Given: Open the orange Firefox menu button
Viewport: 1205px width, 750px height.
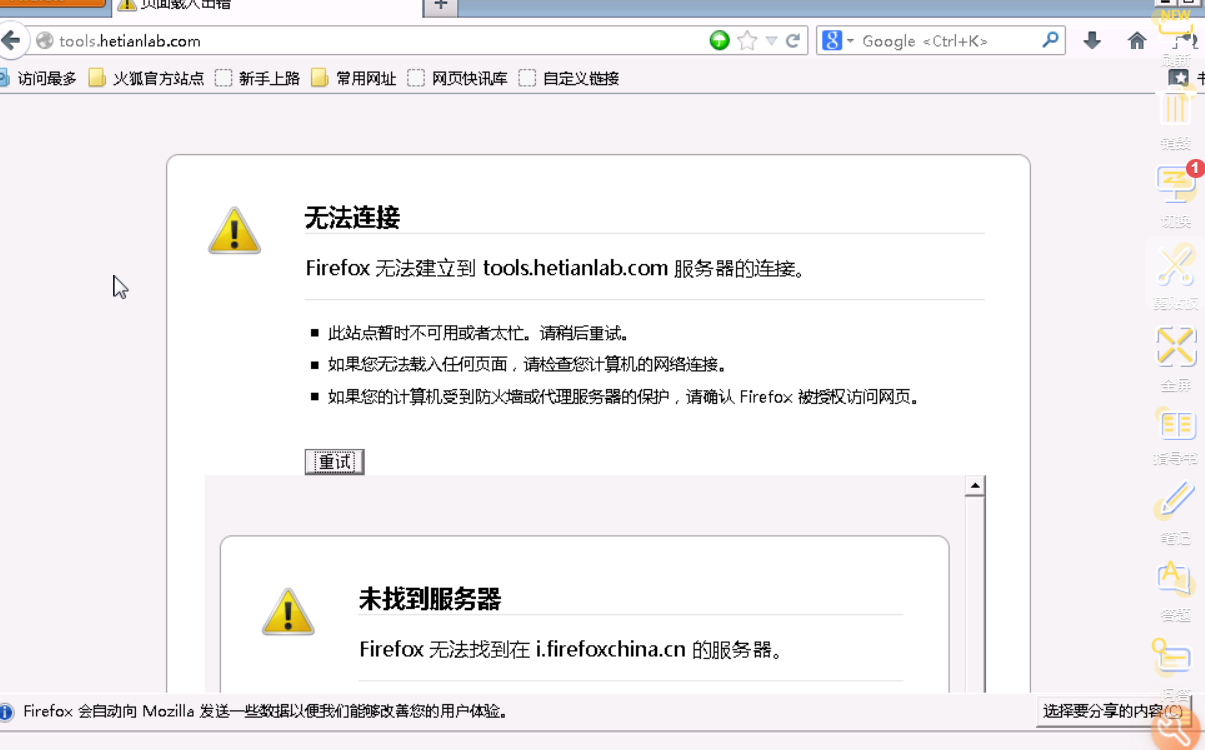Looking at the screenshot, I should pos(52,3).
